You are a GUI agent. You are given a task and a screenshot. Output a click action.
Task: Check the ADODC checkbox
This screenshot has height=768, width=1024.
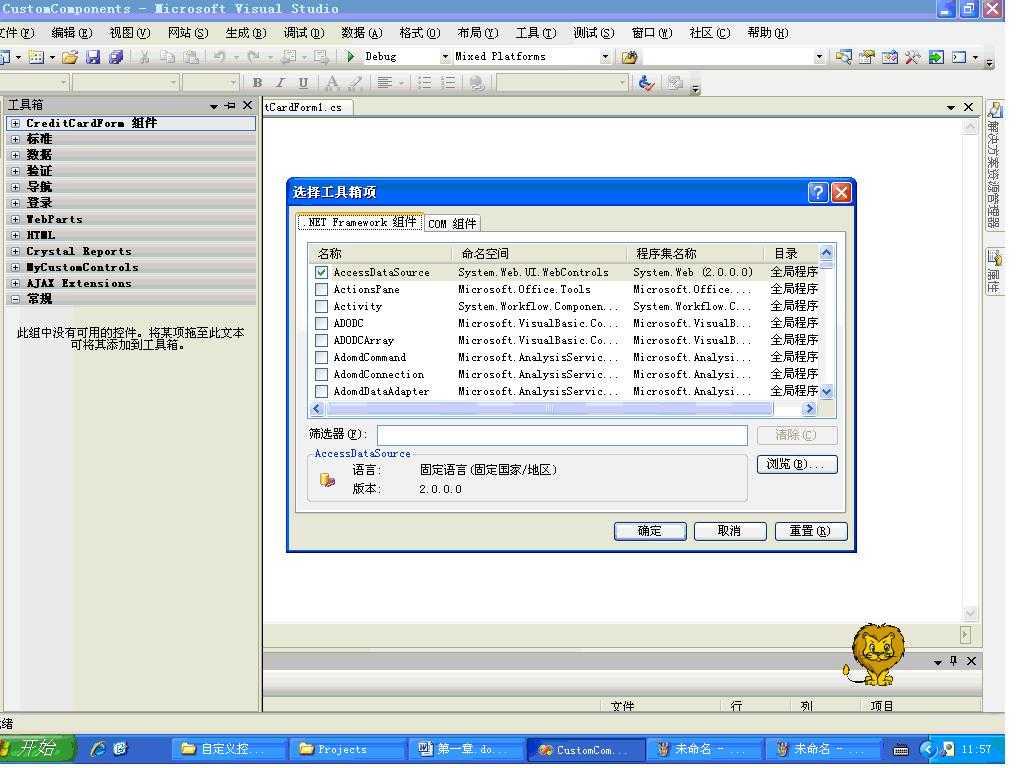pos(321,323)
